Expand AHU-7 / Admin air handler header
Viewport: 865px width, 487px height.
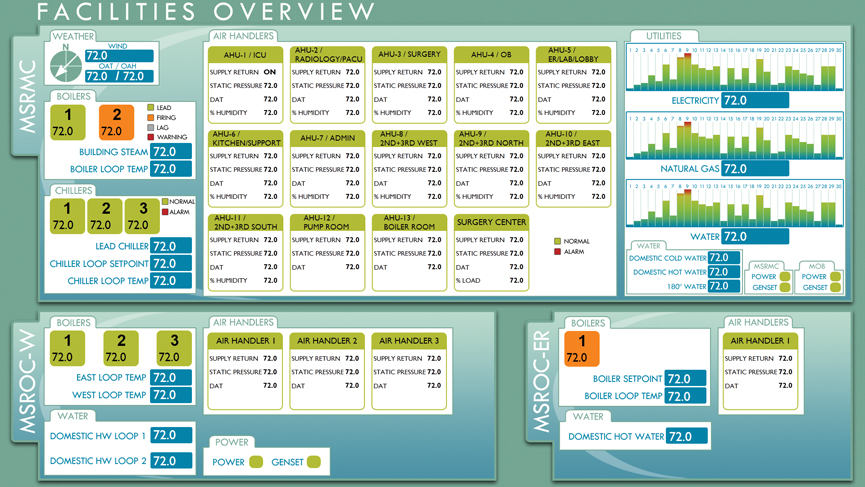pyautogui.click(x=327, y=138)
